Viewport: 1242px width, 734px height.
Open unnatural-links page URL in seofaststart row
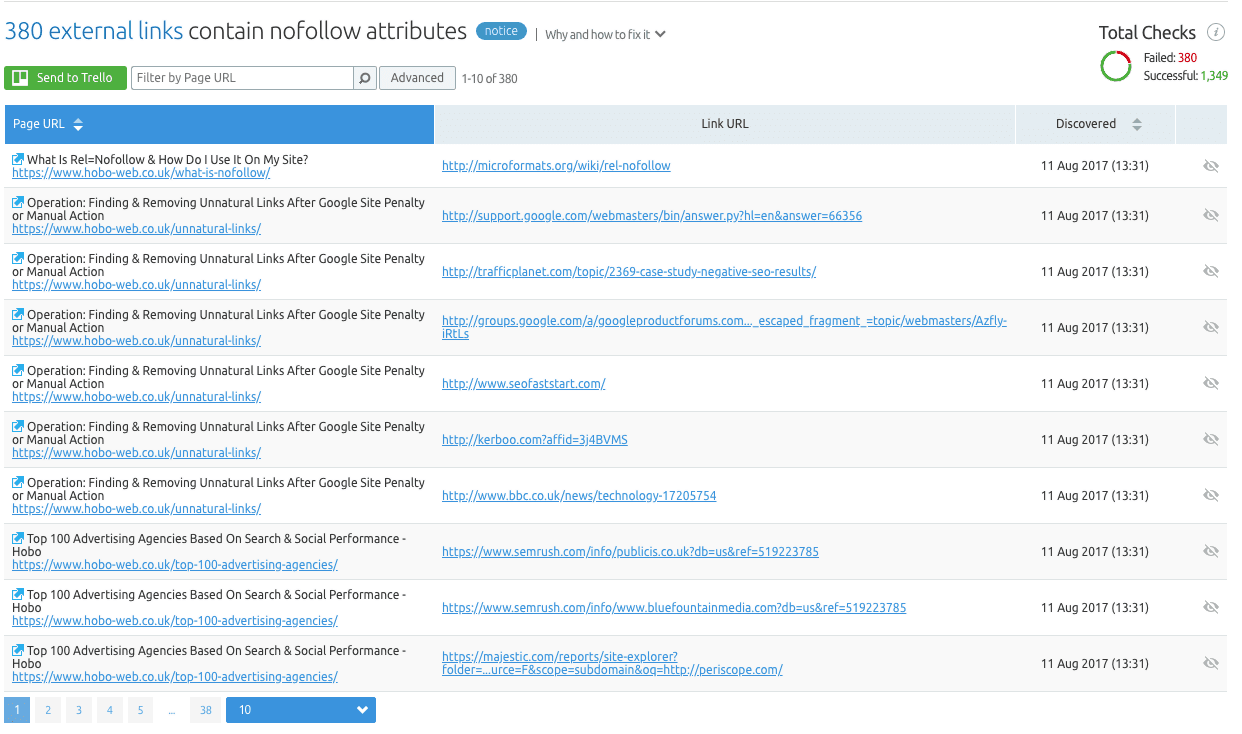[x=136, y=397]
